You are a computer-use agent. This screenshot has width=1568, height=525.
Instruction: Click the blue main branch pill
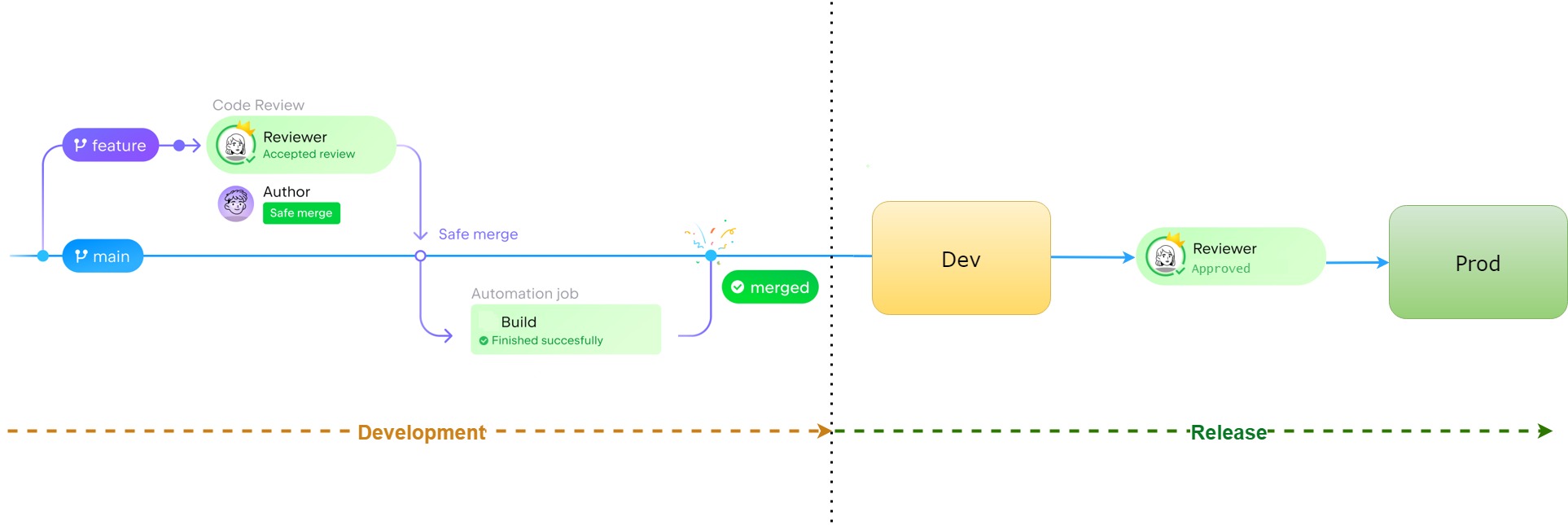[103, 256]
